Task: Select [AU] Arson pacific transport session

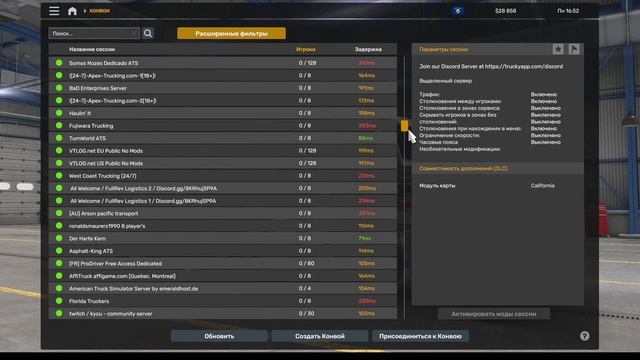Action: [x=222, y=213]
